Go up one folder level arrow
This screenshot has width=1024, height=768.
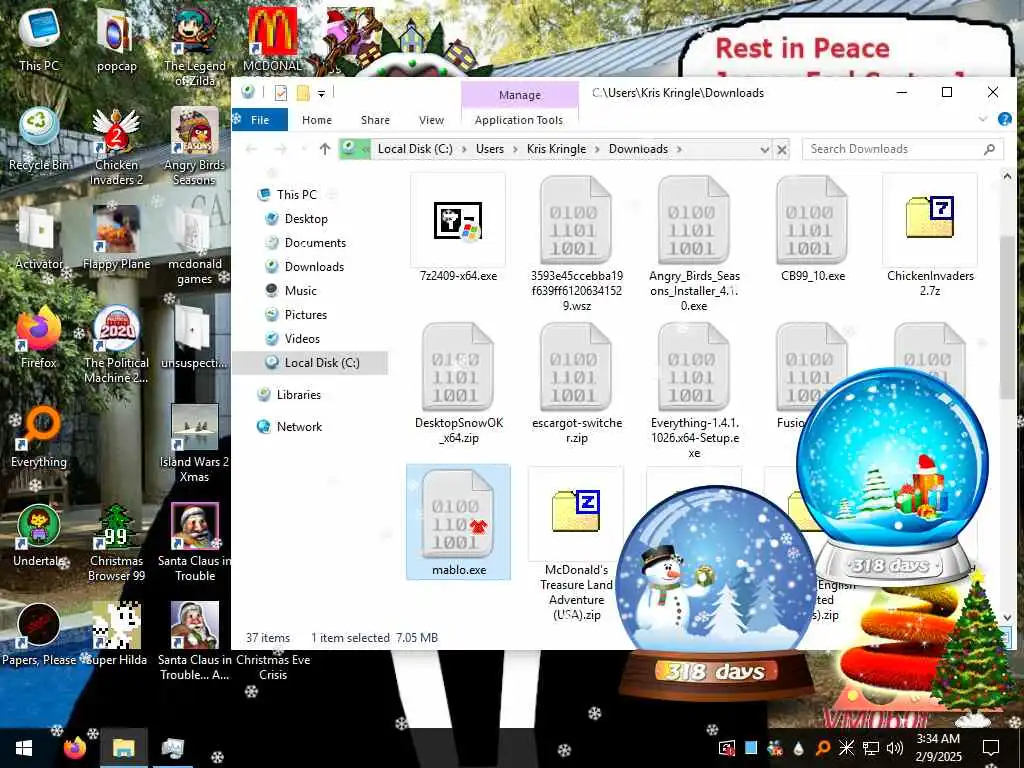[325, 149]
